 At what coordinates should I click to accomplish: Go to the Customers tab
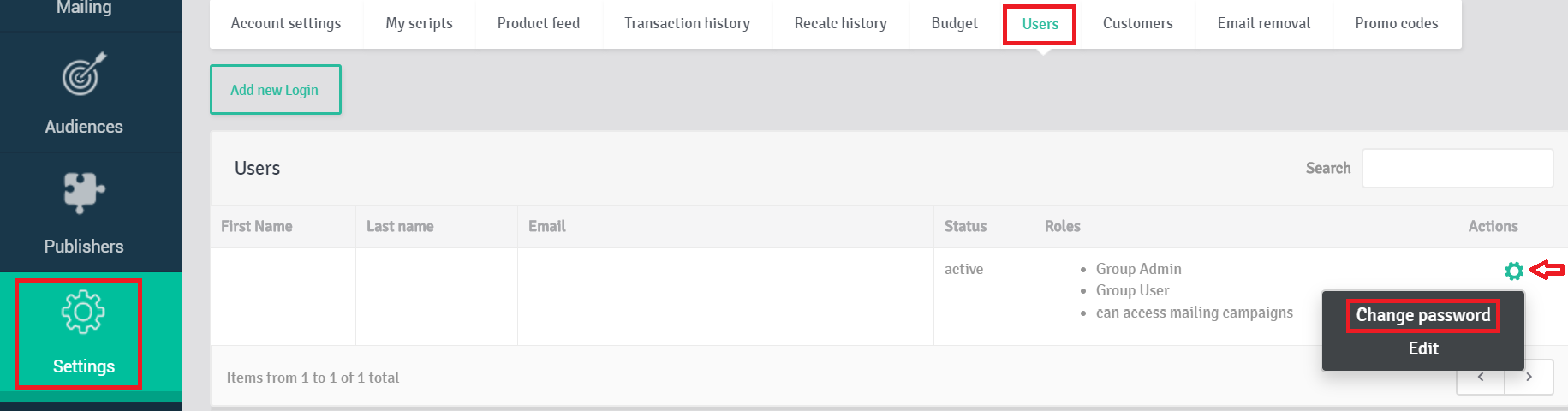click(x=1137, y=23)
